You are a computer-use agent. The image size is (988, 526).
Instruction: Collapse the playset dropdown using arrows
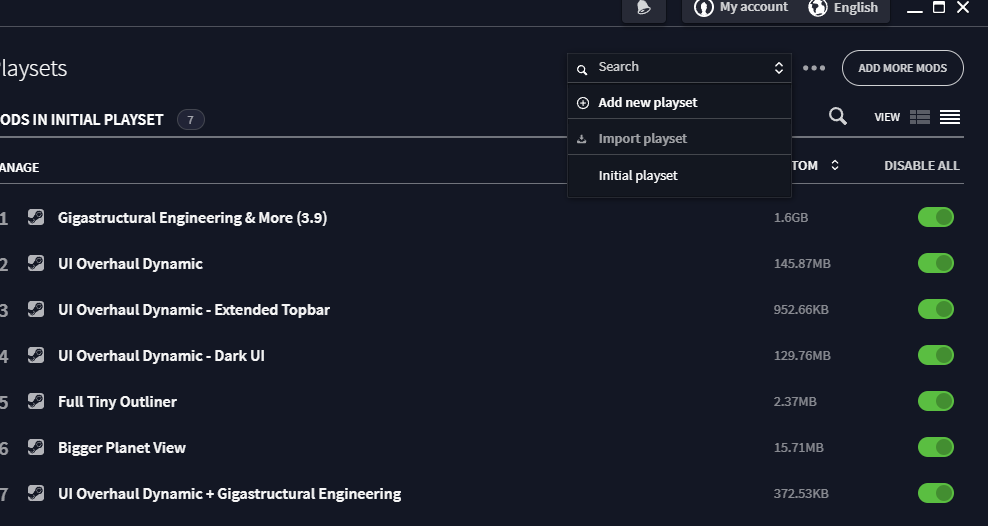tap(779, 68)
